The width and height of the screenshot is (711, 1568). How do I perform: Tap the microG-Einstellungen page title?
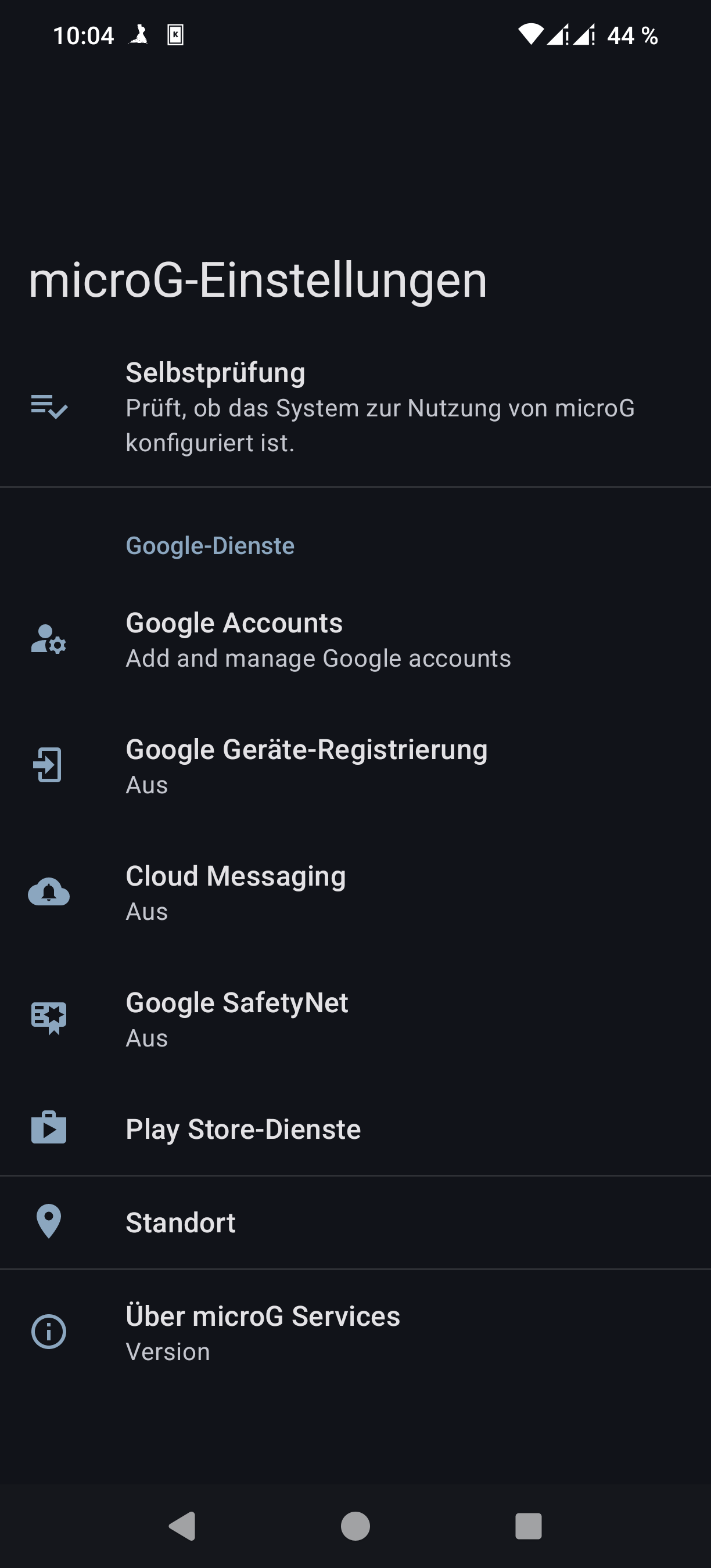257,280
